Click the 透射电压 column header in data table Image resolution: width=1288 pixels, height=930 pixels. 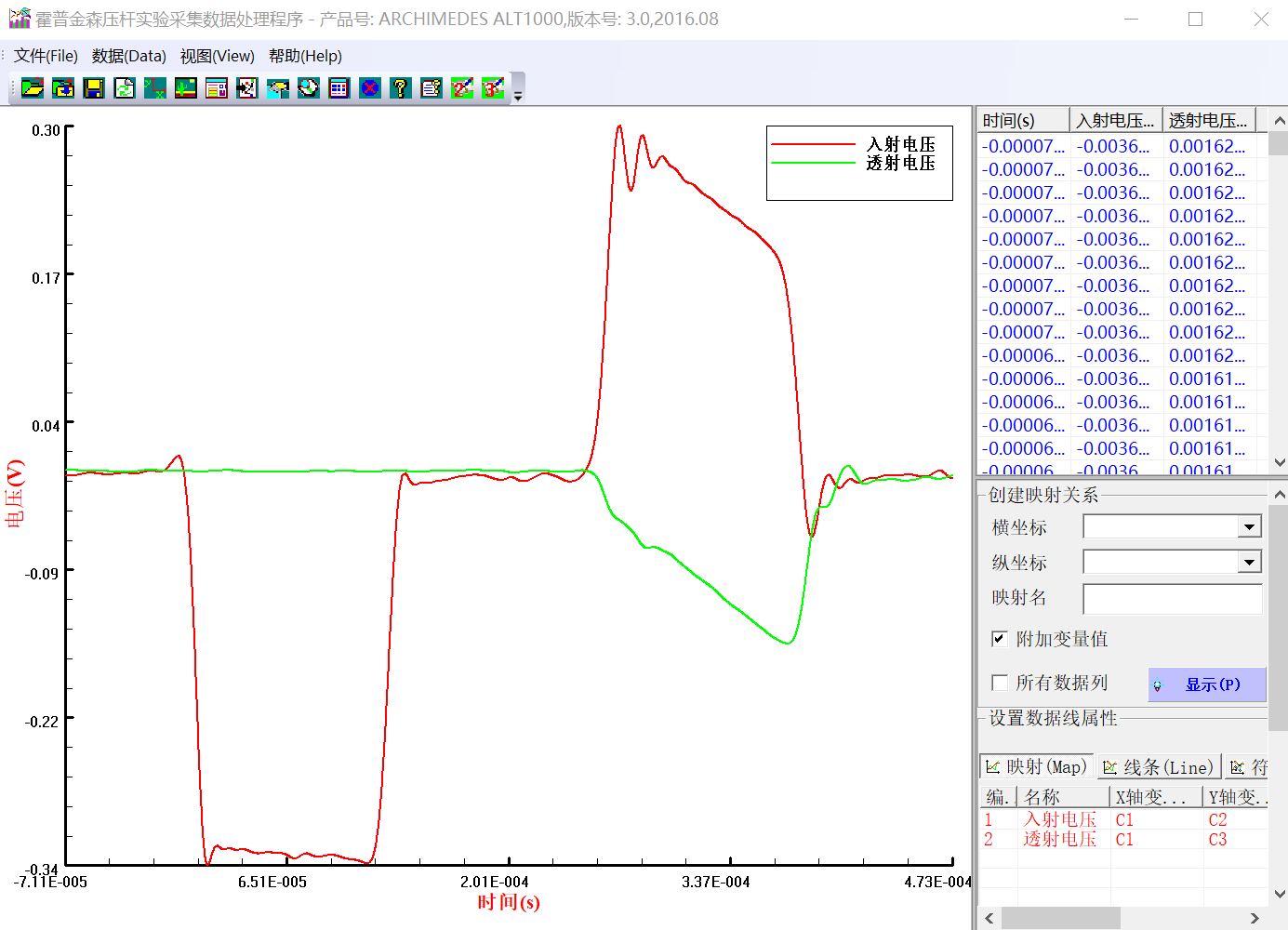click(1209, 120)
